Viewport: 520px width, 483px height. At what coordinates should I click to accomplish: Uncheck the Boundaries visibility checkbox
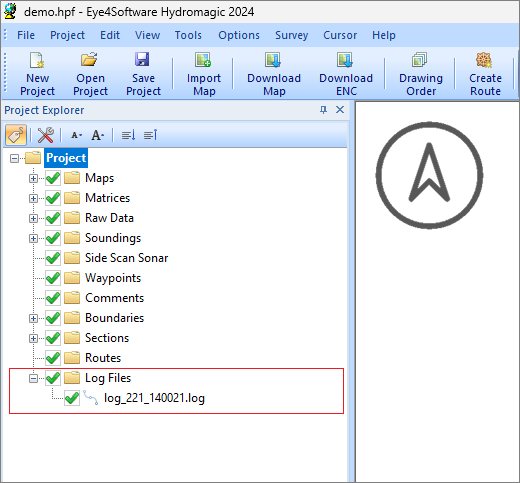pos(53,318)
